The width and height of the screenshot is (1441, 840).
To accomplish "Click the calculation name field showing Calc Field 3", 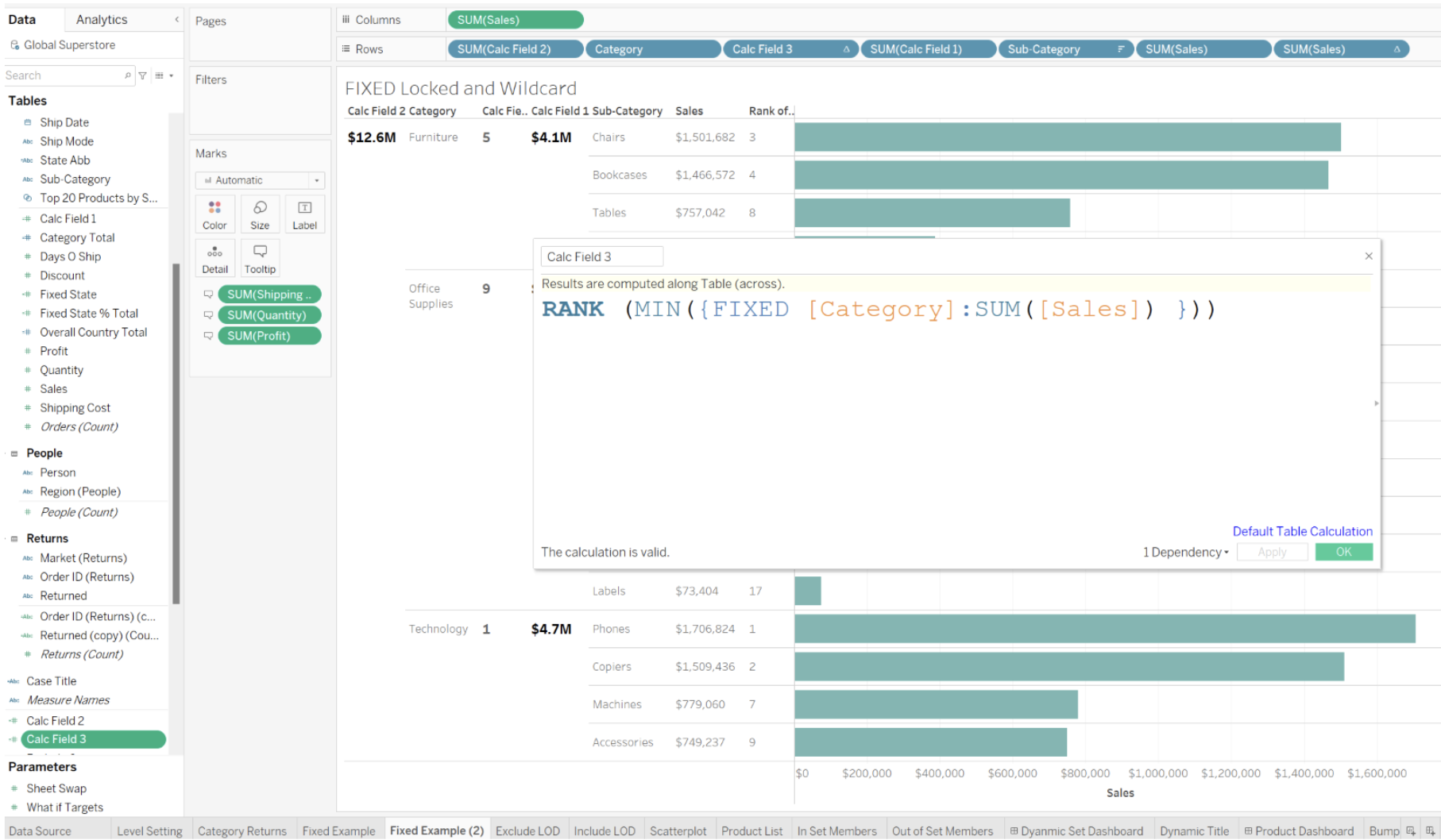I will coord(601,256).
